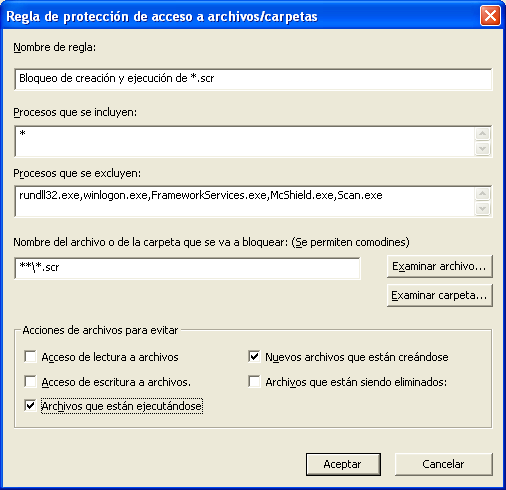This screenshot has height=490, width=506.
Task: Click the Archivos que están ejecutándose label
Action: (122, 406)
